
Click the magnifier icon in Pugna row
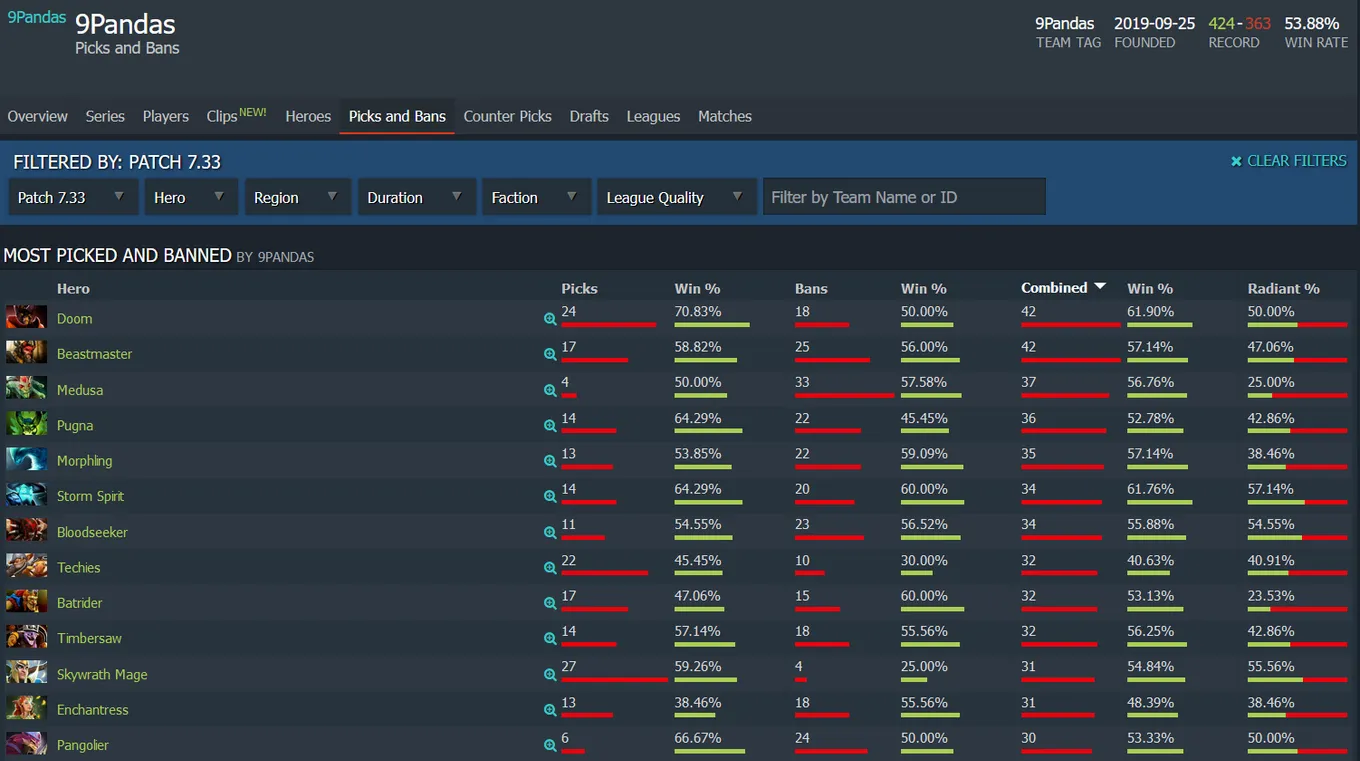(x=550, y=425)
